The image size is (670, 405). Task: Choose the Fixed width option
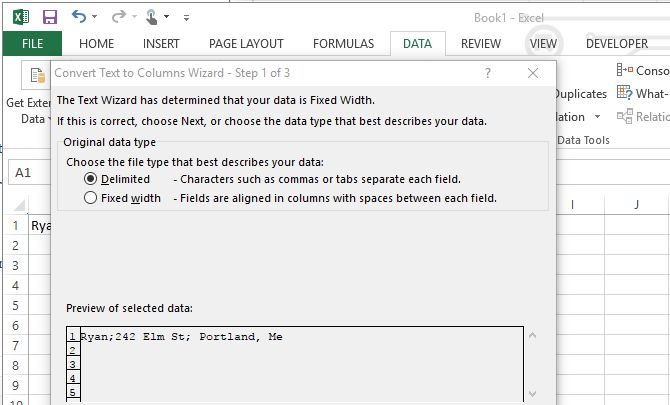pyautogui.click(x=91, y=198)
